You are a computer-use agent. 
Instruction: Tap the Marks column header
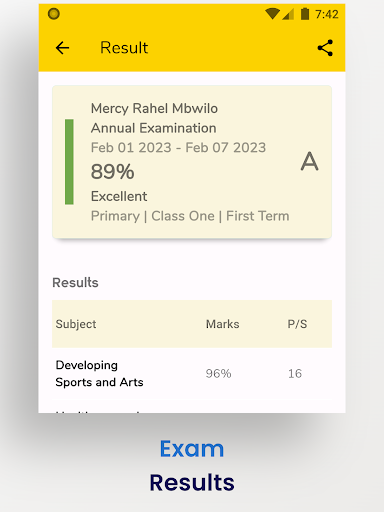coord(223,324)
